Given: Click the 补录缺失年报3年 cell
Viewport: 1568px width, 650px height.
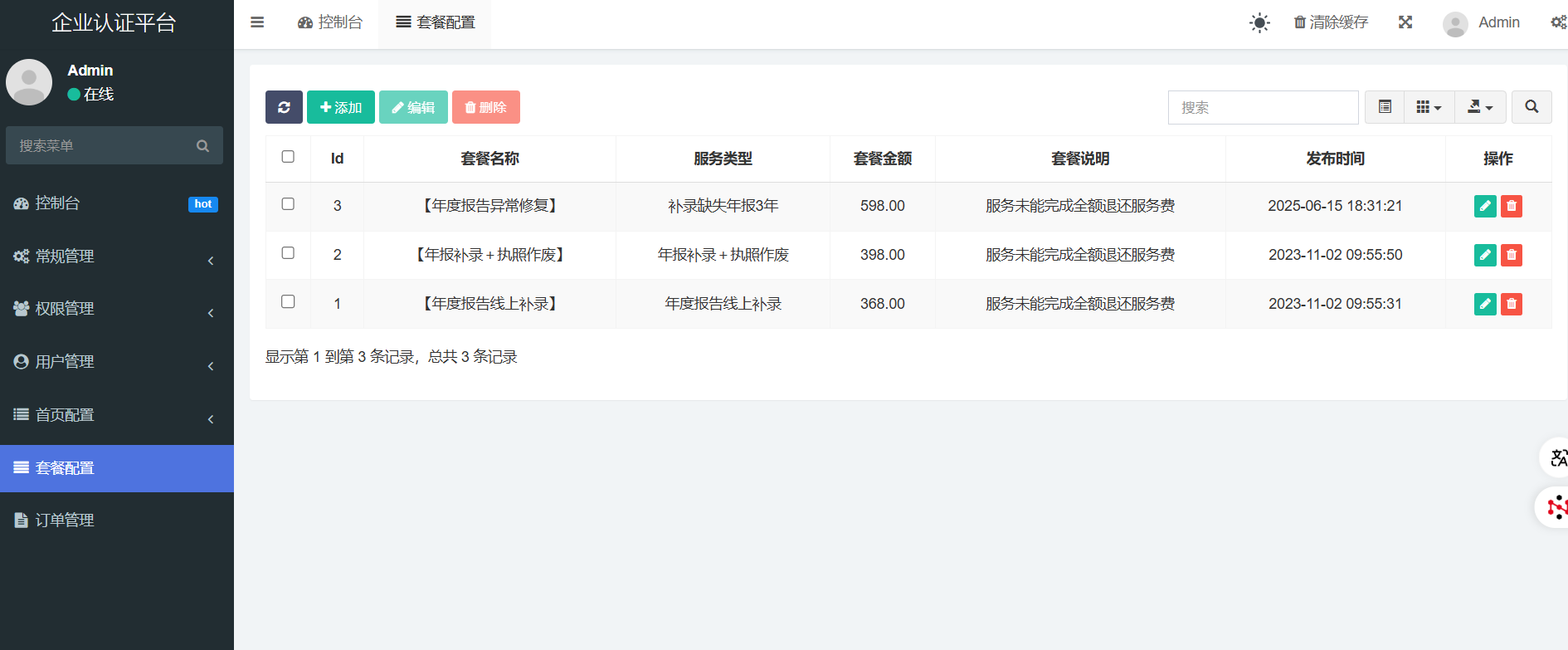Looking at the screenshot, I should tap(723, 206).
